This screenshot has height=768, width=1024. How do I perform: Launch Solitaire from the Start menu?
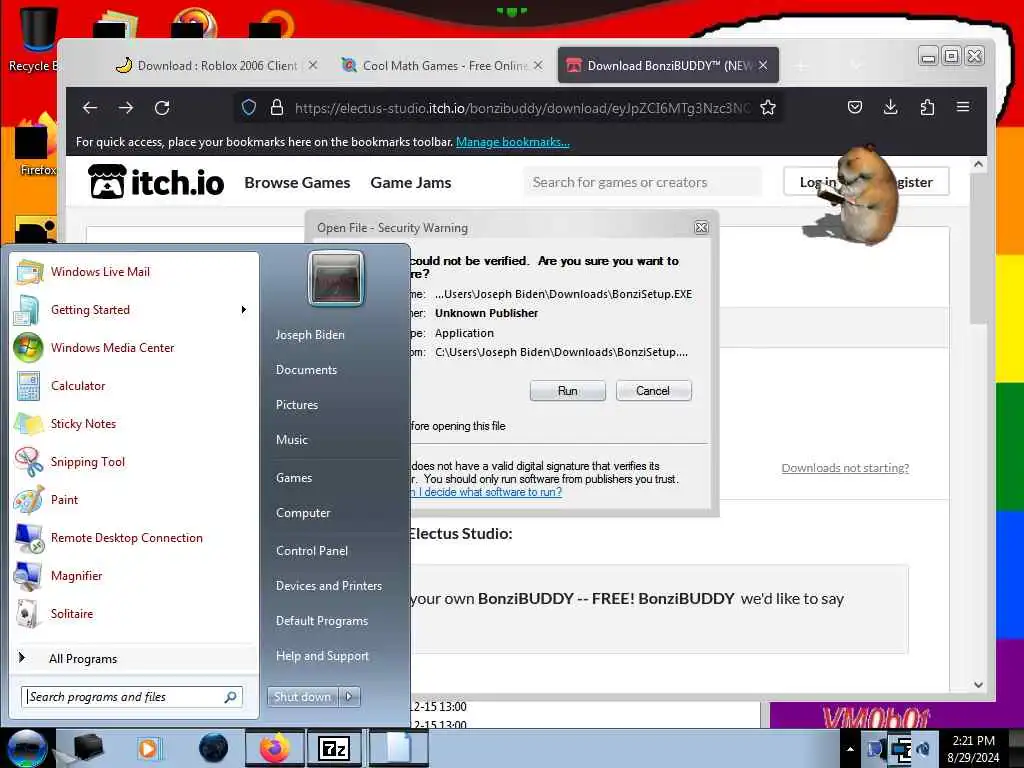[72, 613]
